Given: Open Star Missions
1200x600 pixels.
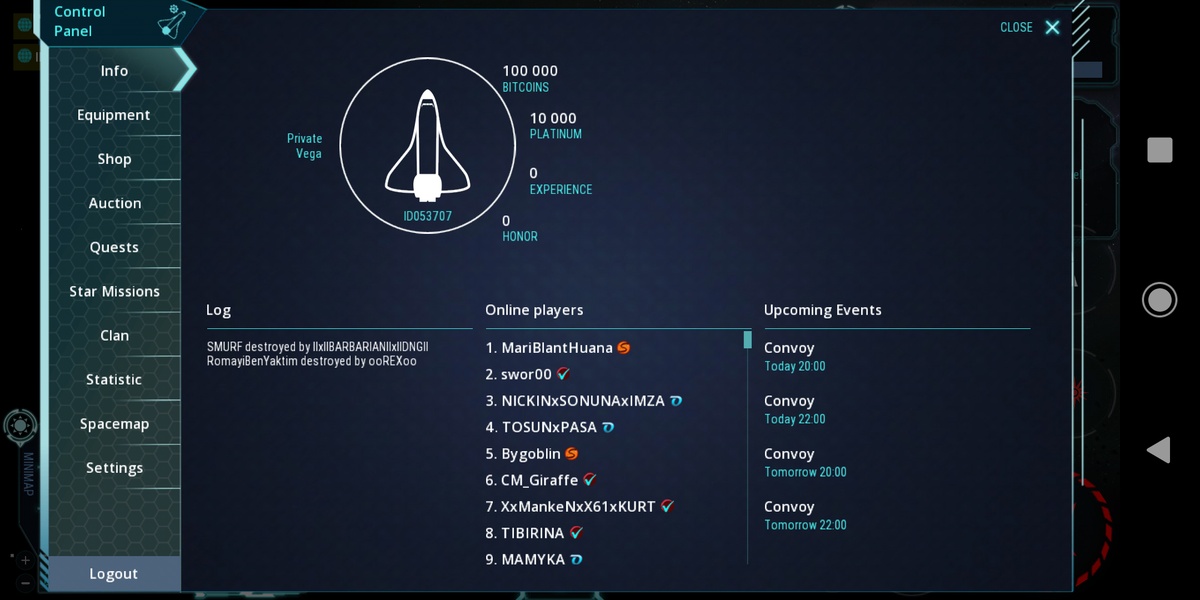Looking at the screenshot, I should 114,291.
